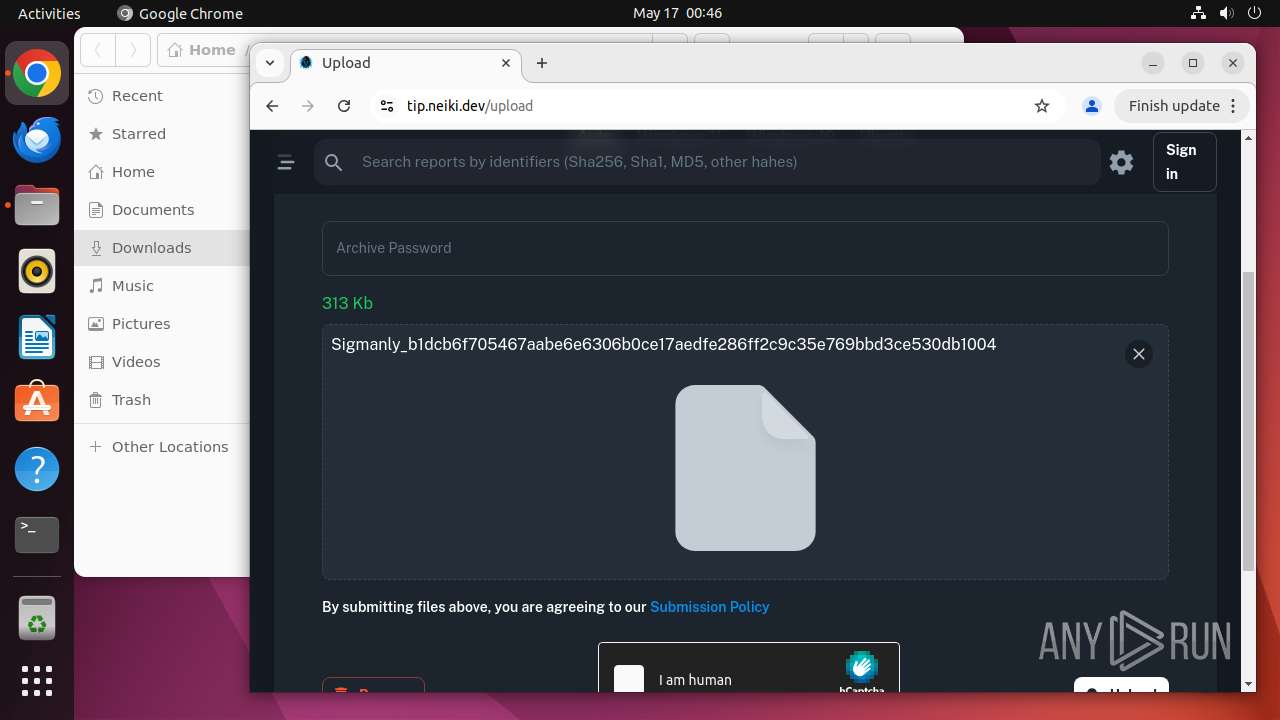Open Home in Files sidebar
This screenshot has width=1280, height=720.
(162, 172)
